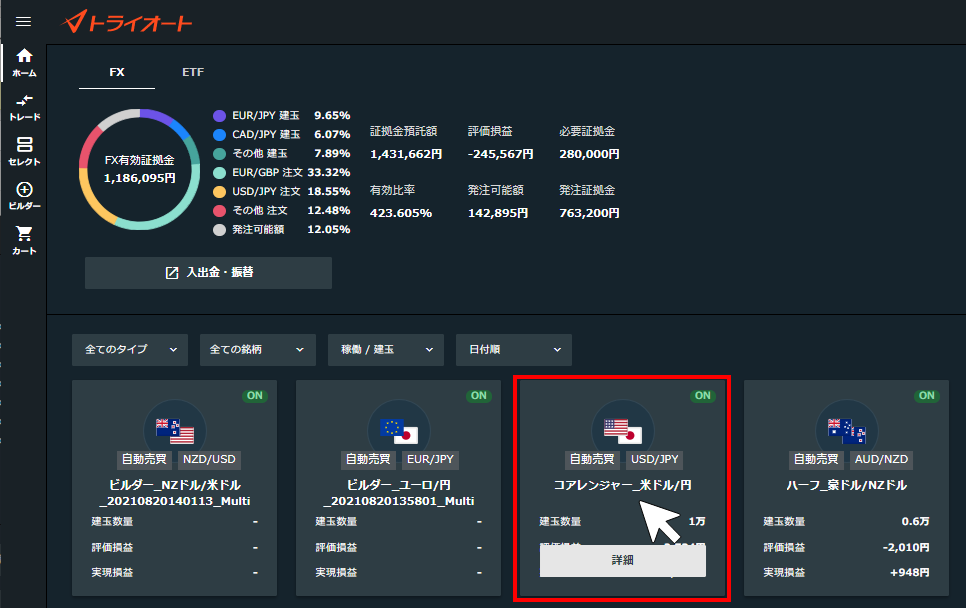Toggle ON badge for USD/JPY card

[702, 395]
